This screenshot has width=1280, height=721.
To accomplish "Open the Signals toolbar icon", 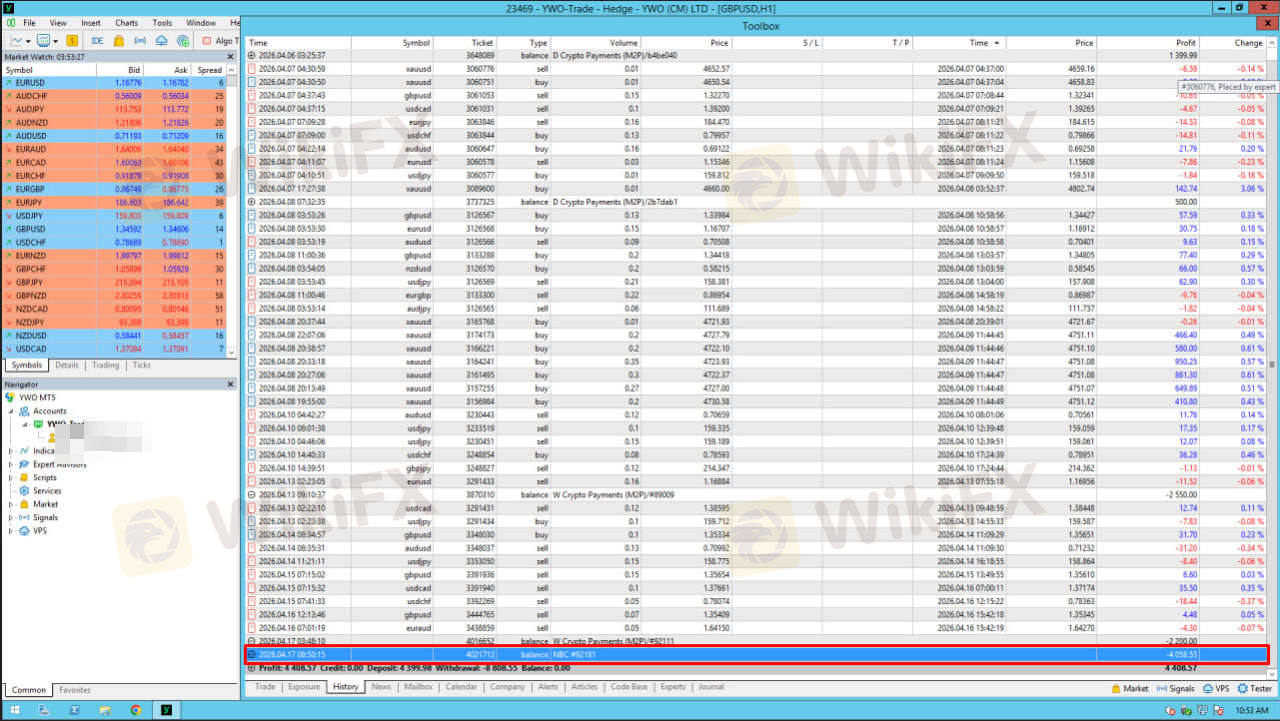I will click(x=140, y=41).
